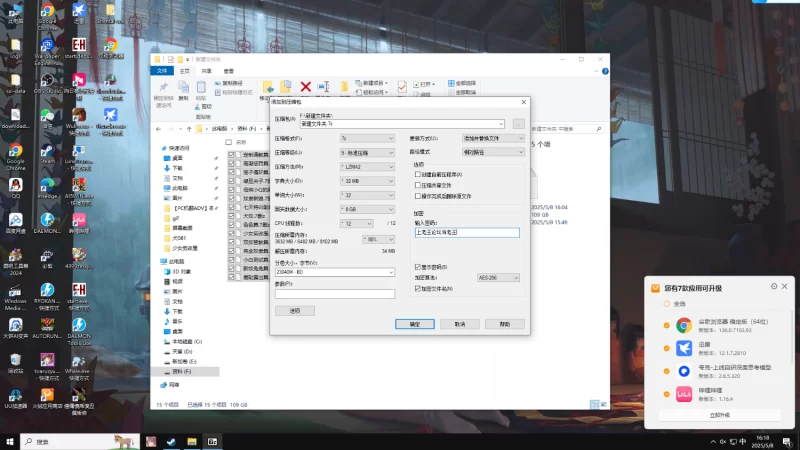Screen dimensions: 800x450
Task: Toggle the 显示密码 checkbox
Action: [x=418, y=267]
